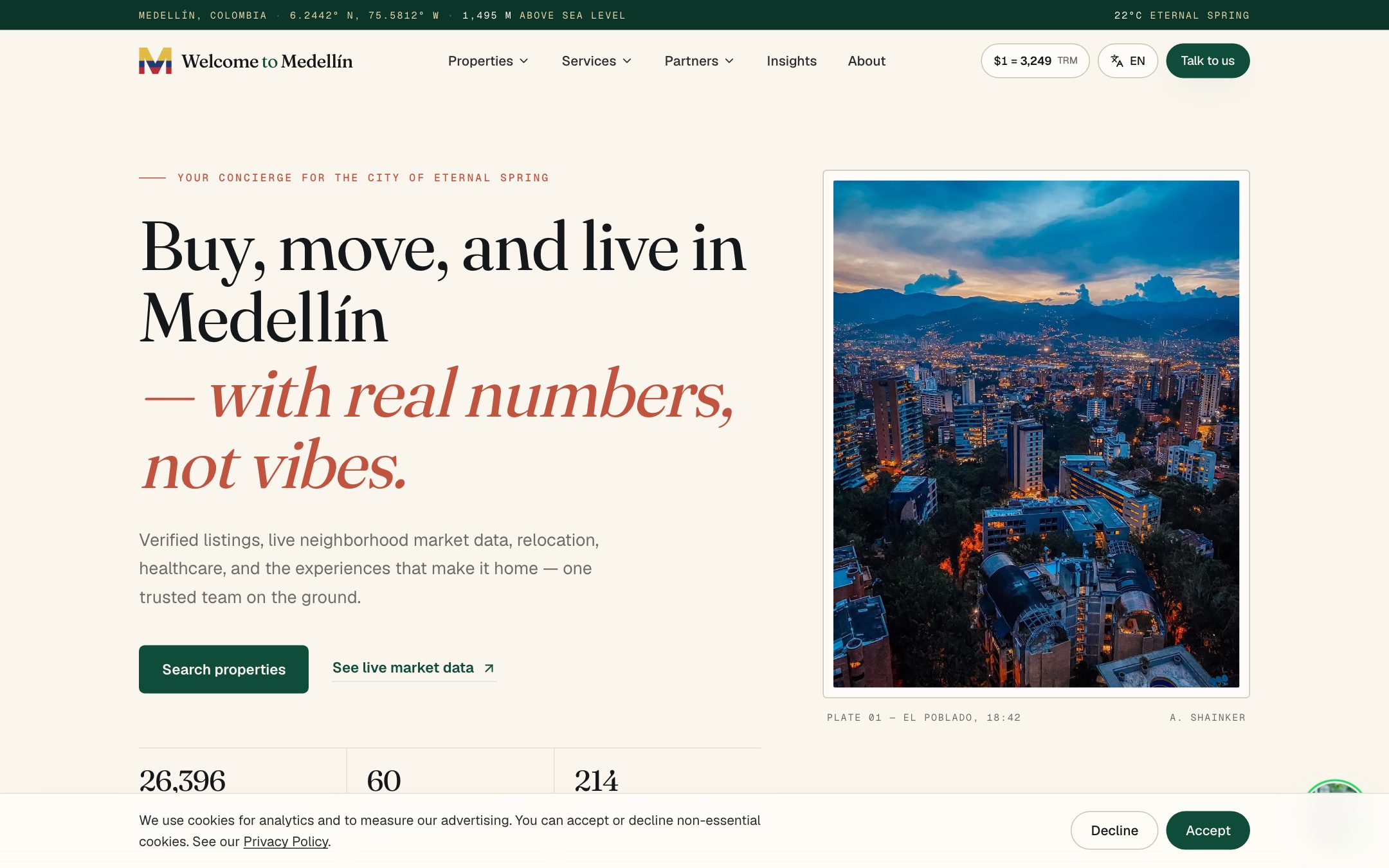The image size is (1389, 868).
Task: Expand the Partners chevron in the navigation
Action: tap(729, 61)
